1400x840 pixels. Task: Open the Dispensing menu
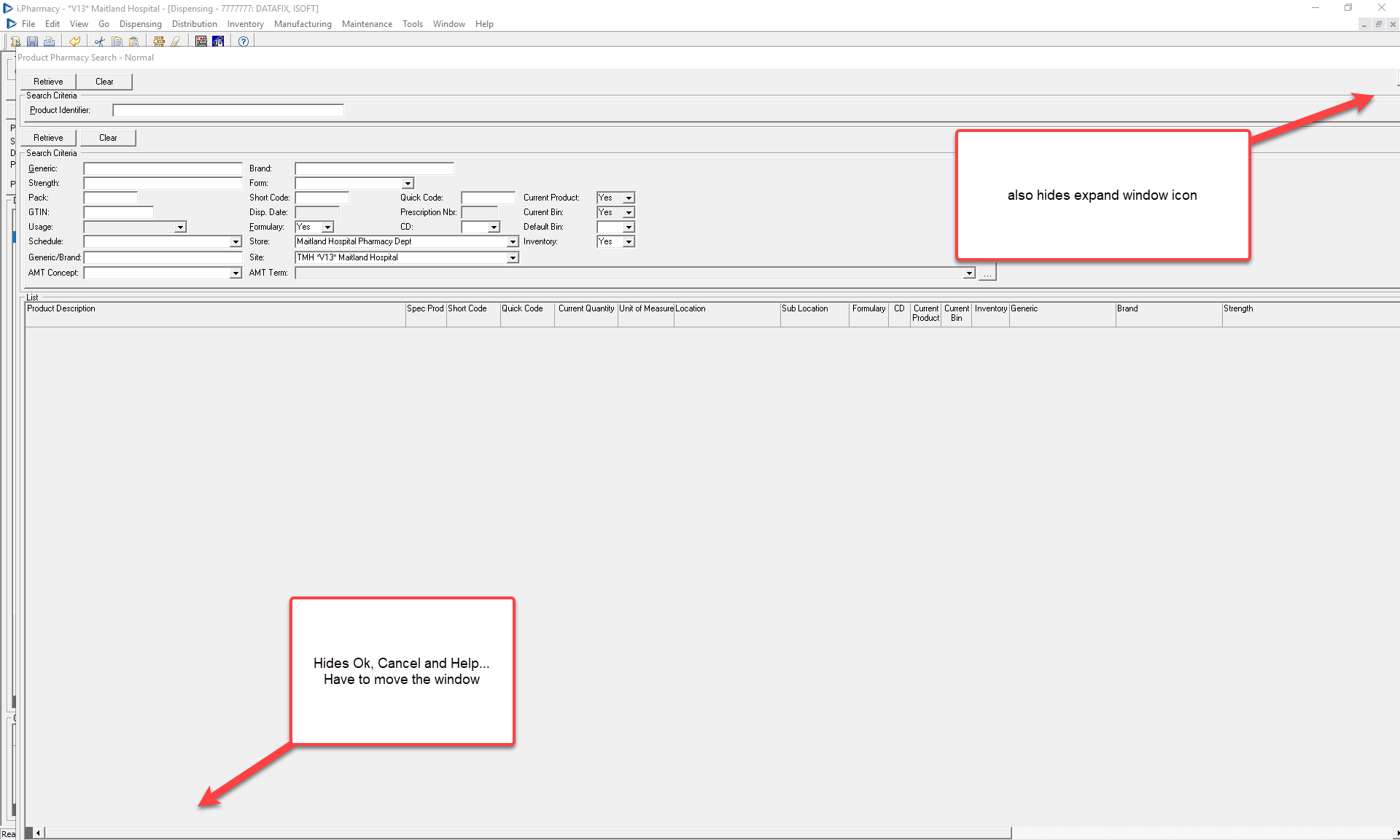[x=141, y=24]
